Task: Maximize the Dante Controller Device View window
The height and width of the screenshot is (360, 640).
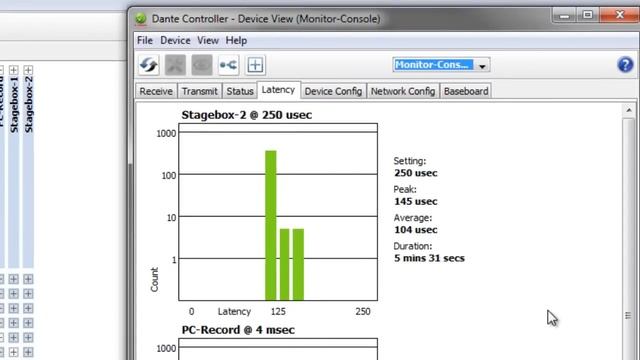Action: (x=588, y=15)
